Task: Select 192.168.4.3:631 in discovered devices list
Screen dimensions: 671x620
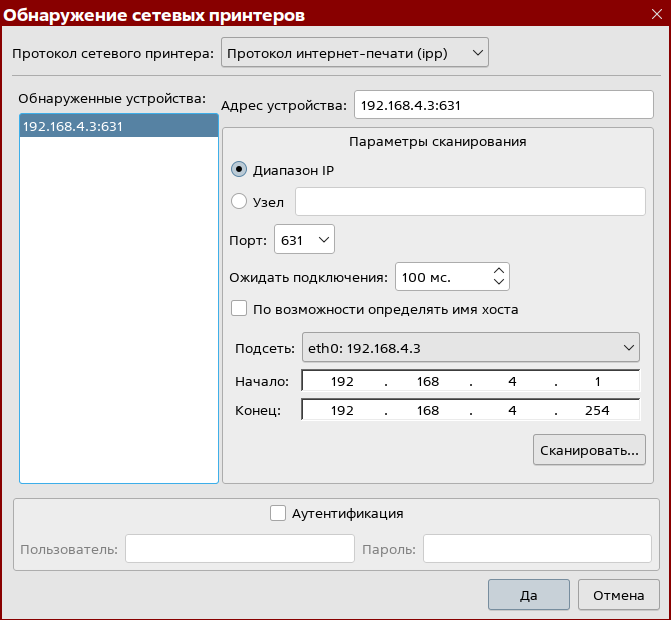Action: coord(119,126)
